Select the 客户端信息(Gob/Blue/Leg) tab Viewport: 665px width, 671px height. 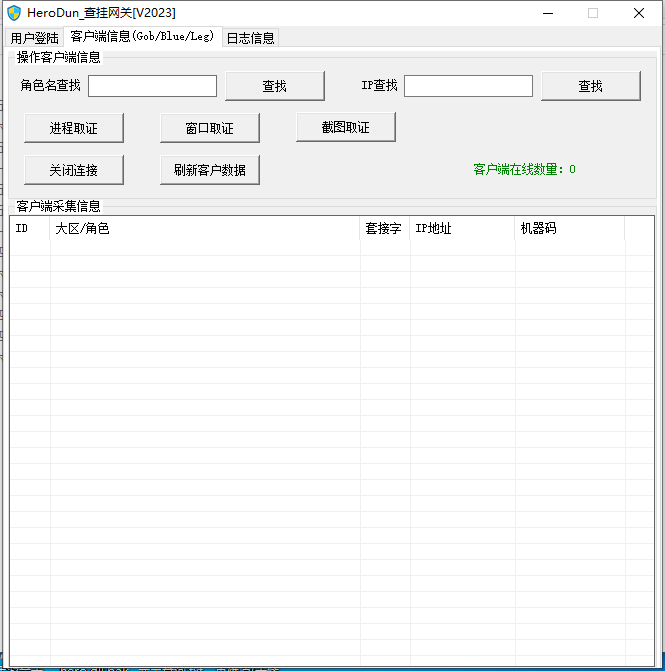pos(142,37)
